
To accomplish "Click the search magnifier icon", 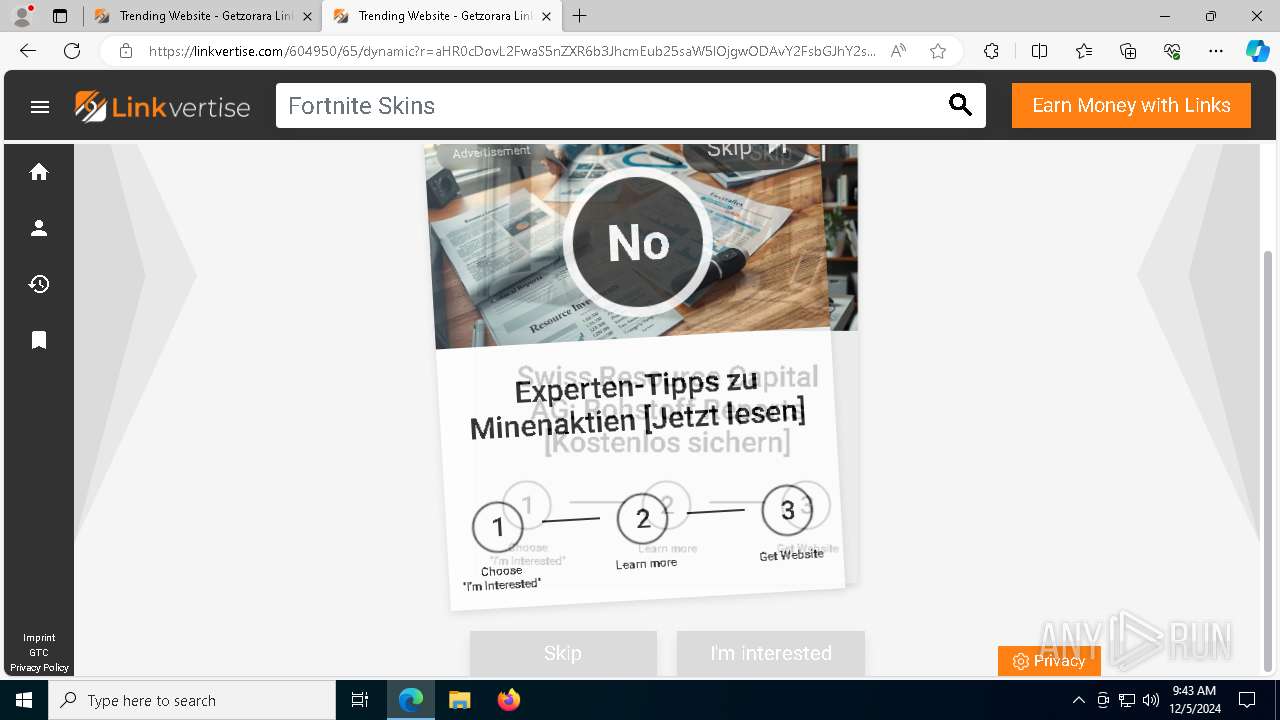I will point(960,105).
